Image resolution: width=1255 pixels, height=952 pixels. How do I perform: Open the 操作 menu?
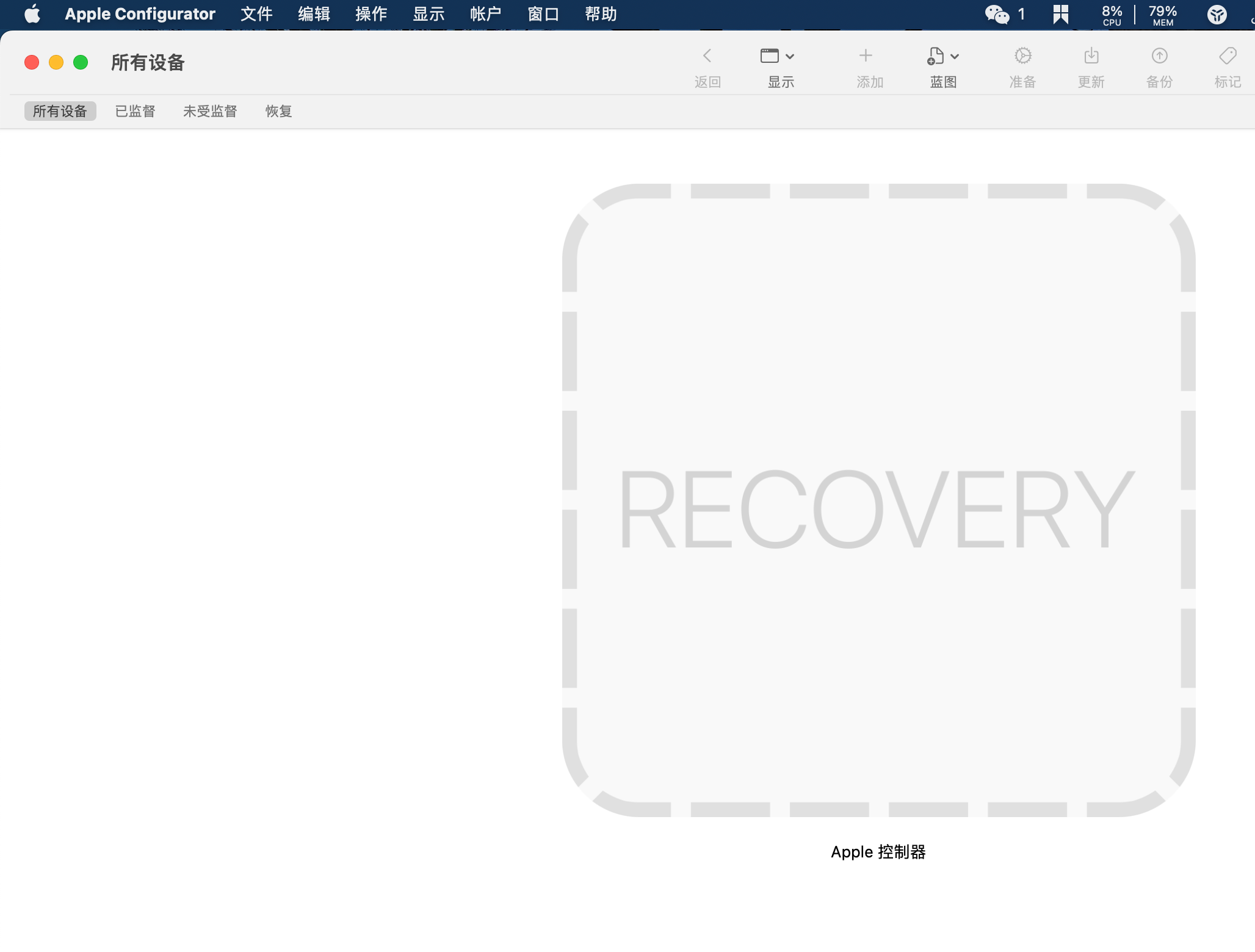click(371, 13)
